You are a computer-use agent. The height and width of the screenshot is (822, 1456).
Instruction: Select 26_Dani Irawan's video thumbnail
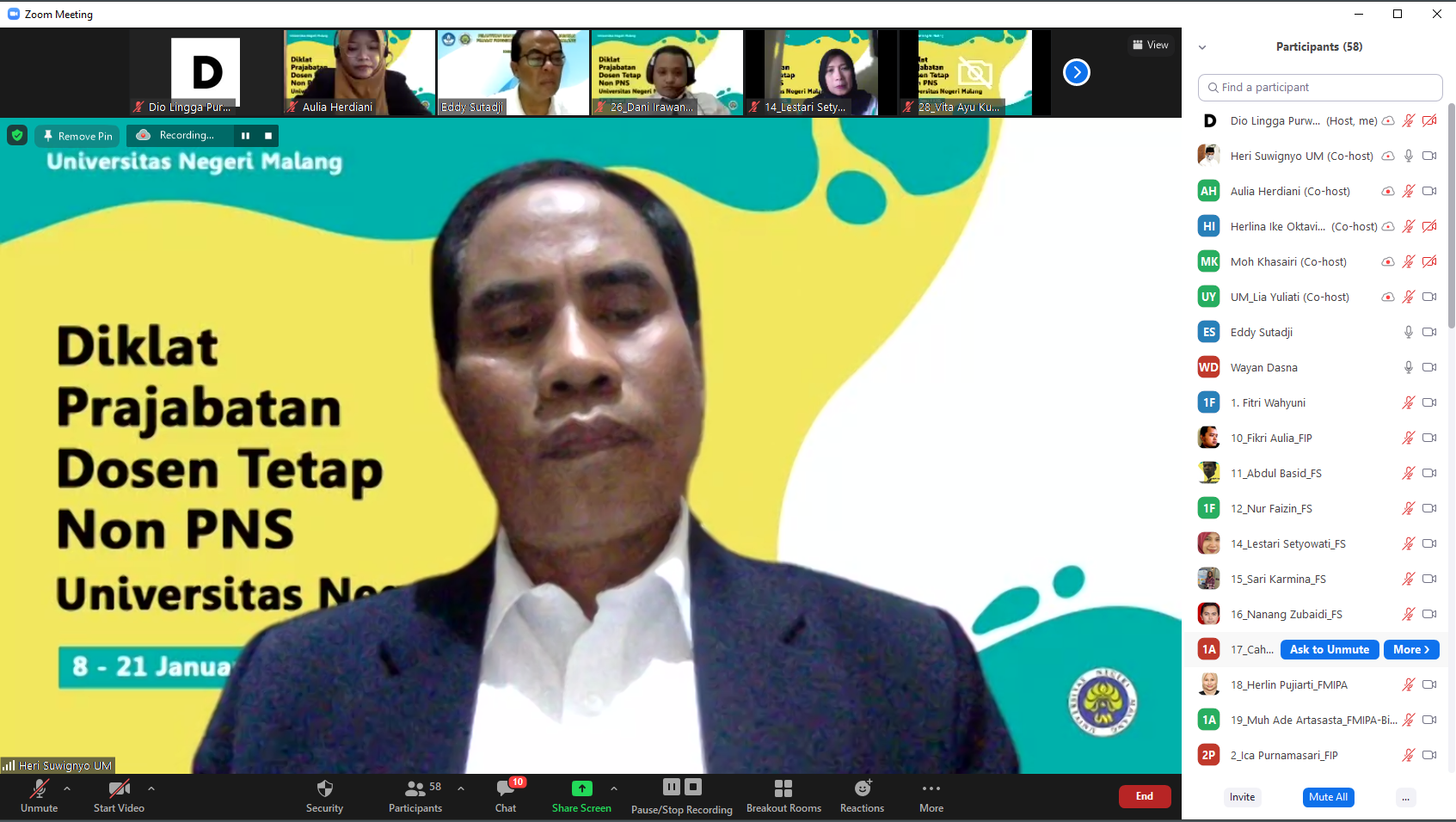[x=667, y=72]
